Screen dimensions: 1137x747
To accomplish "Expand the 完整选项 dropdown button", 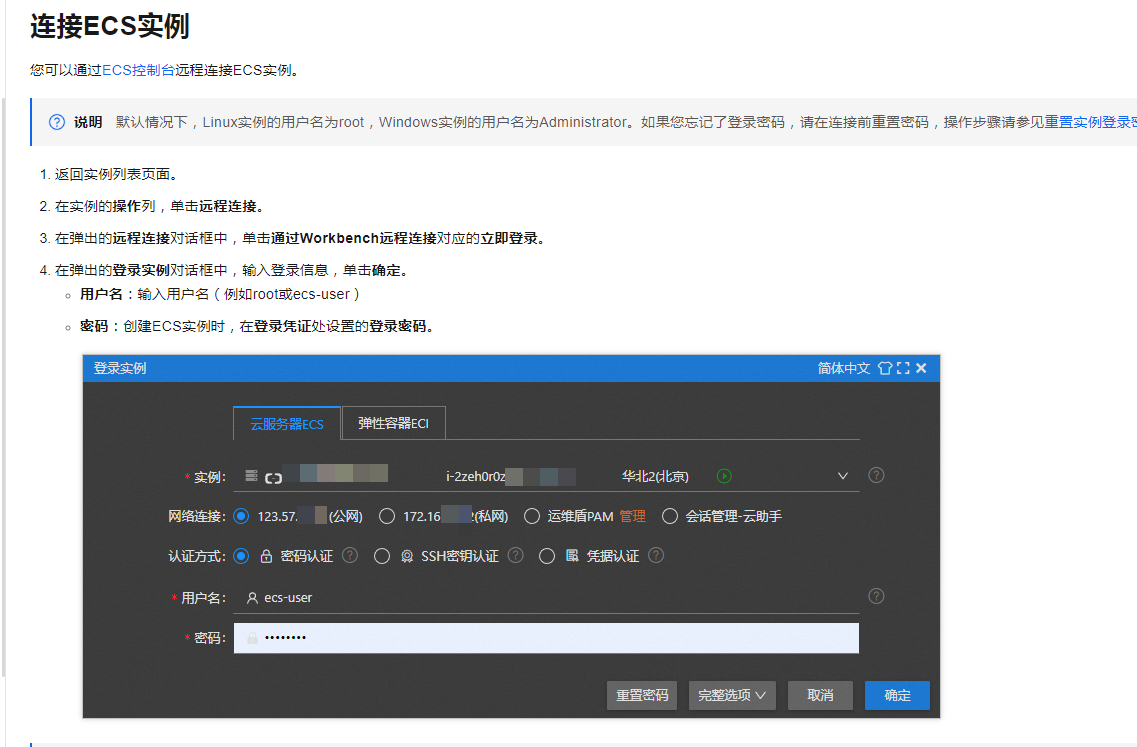I will tap(732, 696).
